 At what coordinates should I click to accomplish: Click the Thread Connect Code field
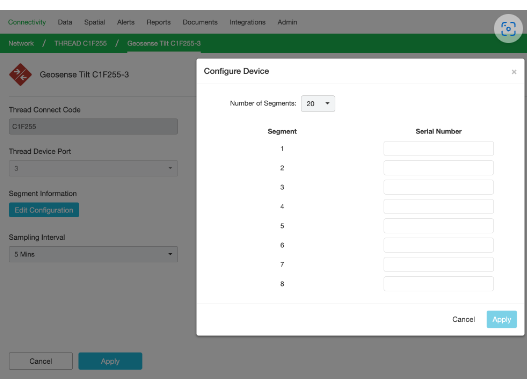click(93, 127)
